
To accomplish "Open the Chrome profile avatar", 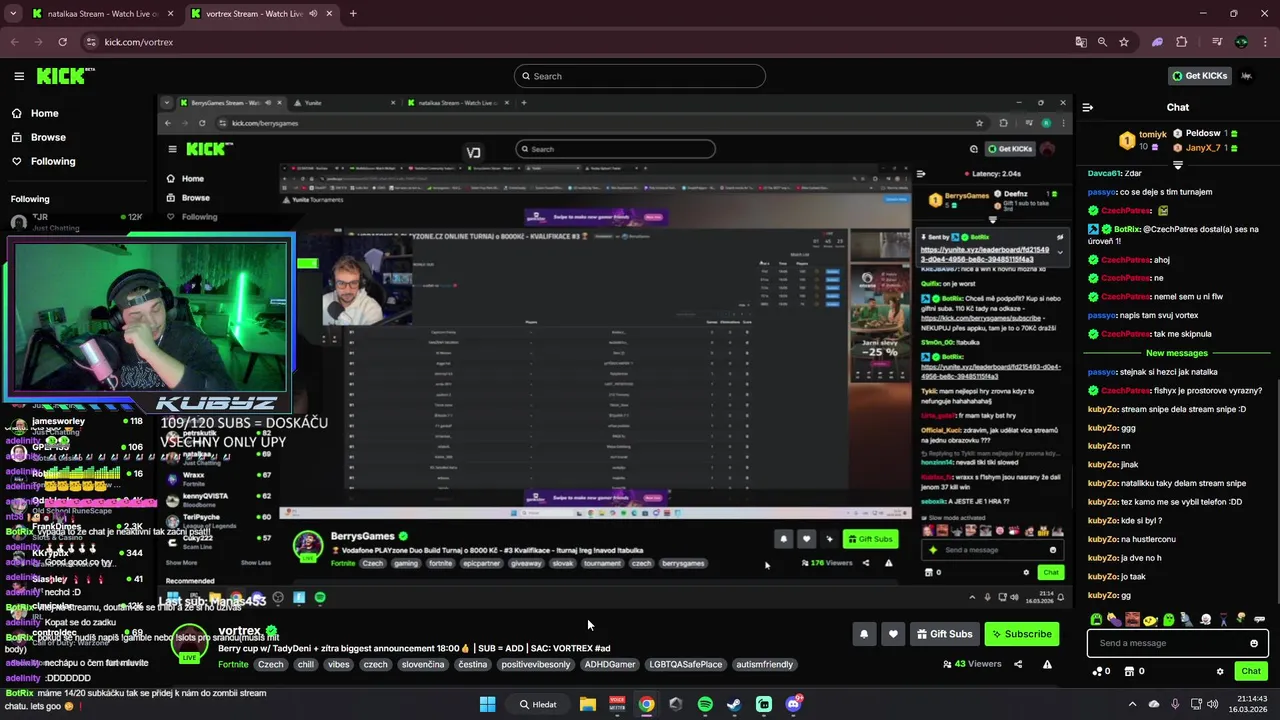I will coord(1242,42).
